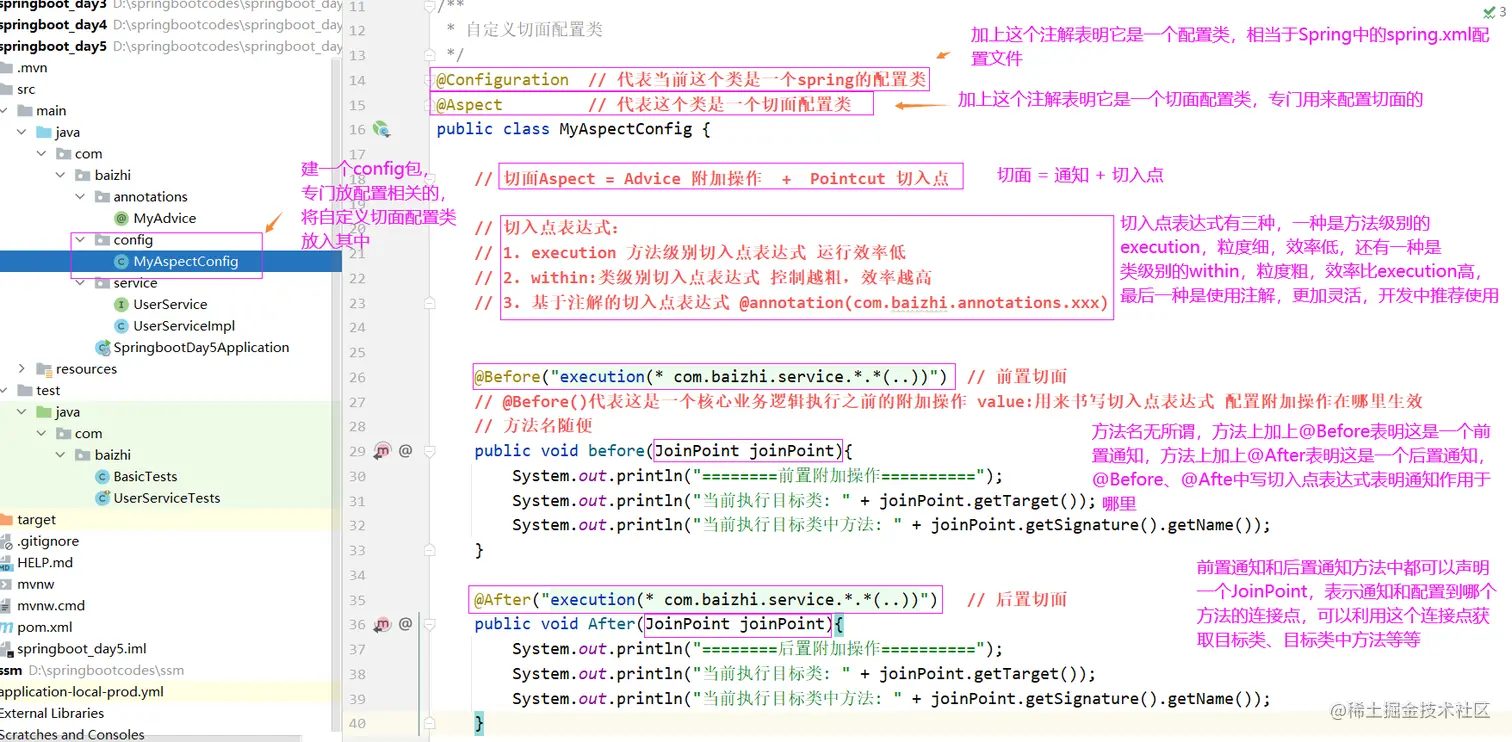Click @Before annotation on line 26

point(507,377)
